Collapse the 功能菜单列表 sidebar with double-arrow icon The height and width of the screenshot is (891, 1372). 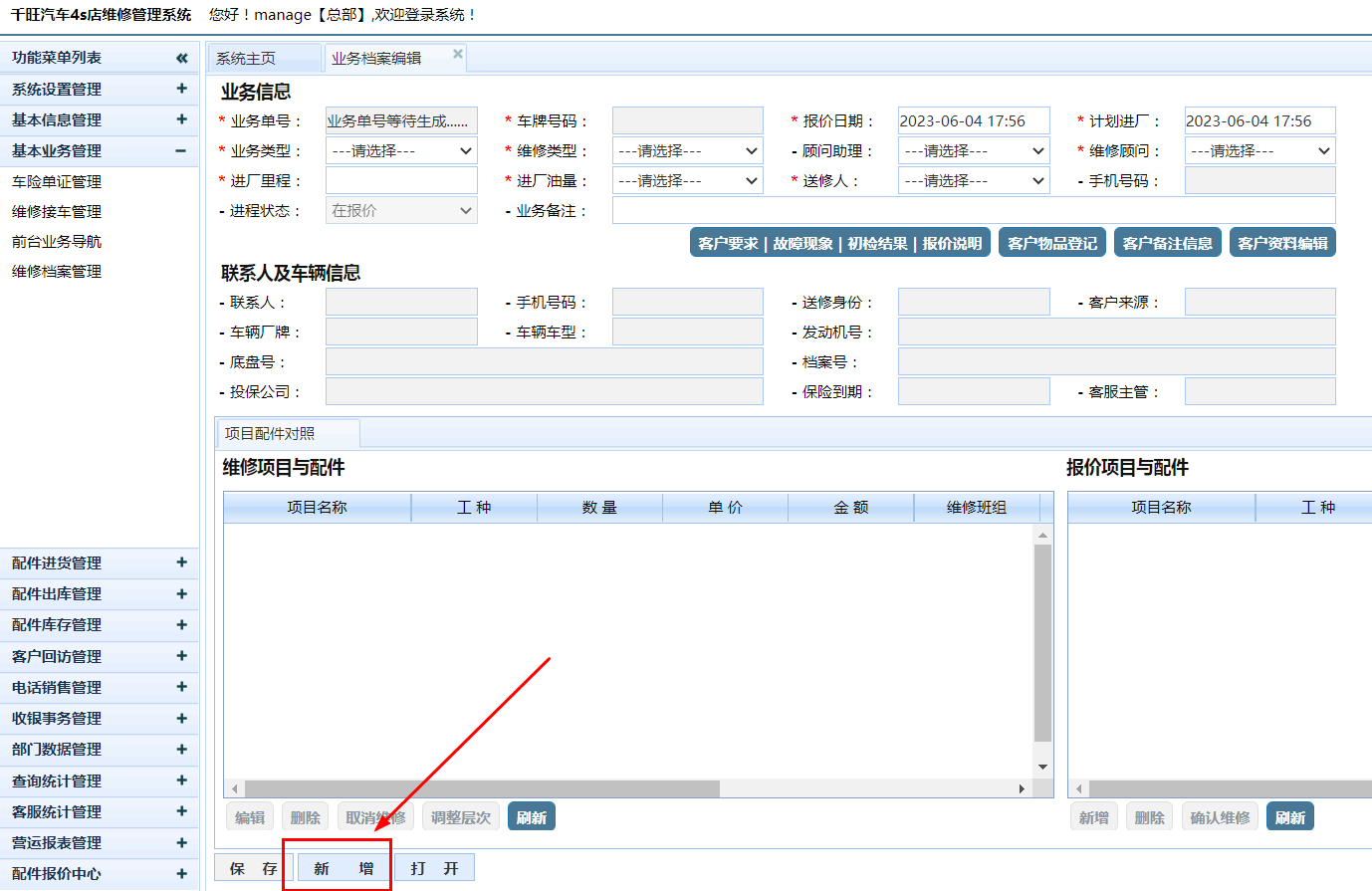point(181,58)
